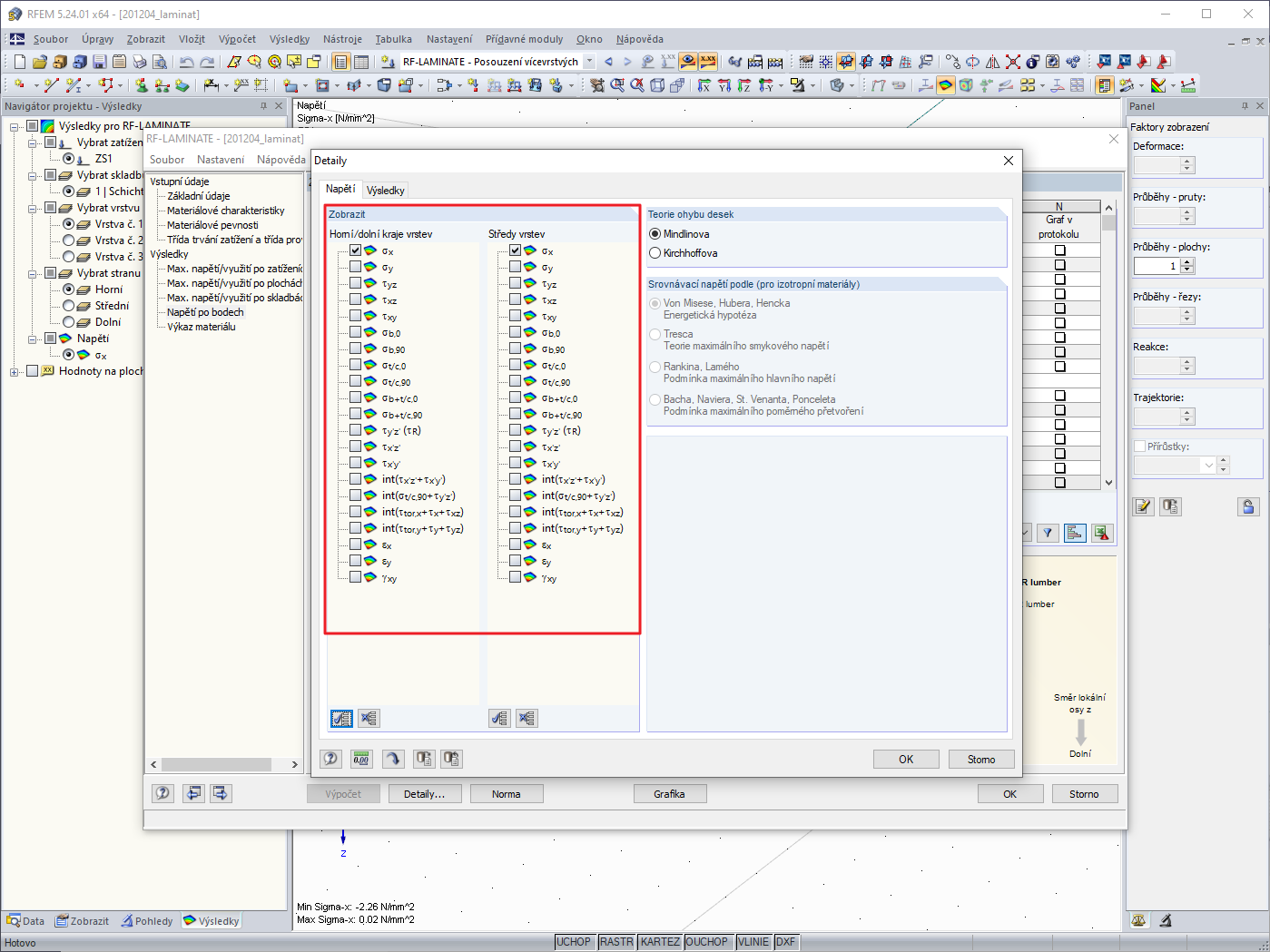The width and height of the screenshot is (1270, 952).
Task: Collapse Výsledky pro RF-LAMINATE tree node
Action: pyautogui.click(x=15, y=126)
